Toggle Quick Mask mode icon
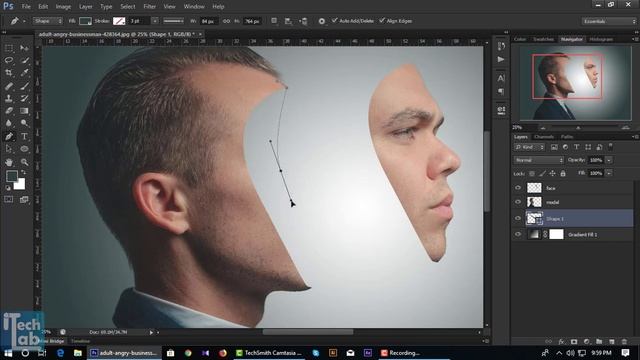The height and width of the screenshot is (360, 640). click(x=9, y=199)
